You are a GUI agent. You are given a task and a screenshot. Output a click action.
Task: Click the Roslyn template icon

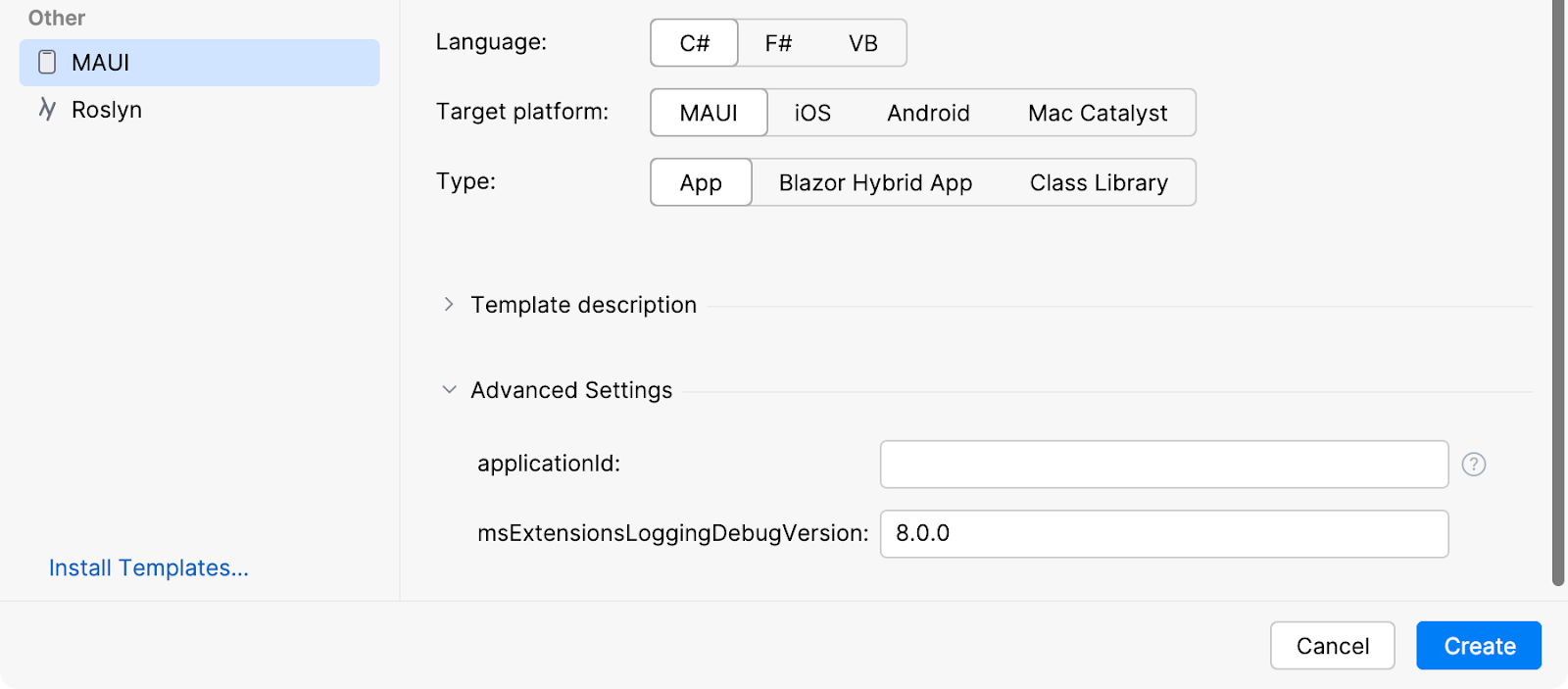point(47,109)
